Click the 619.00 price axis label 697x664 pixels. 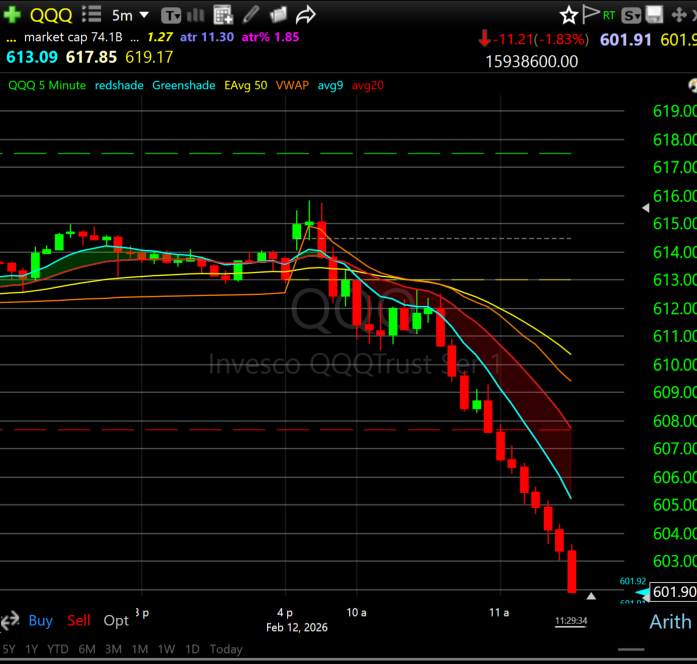pyautogui.click(x=675, y=111)
